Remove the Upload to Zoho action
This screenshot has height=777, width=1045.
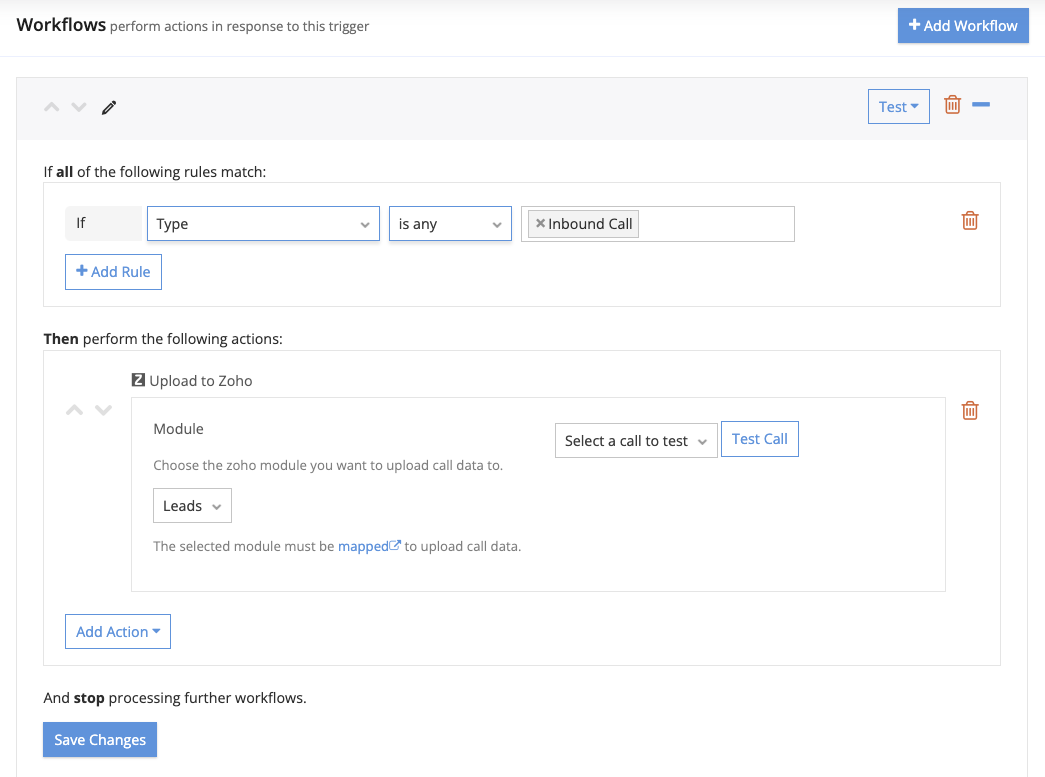pos(969,411)
